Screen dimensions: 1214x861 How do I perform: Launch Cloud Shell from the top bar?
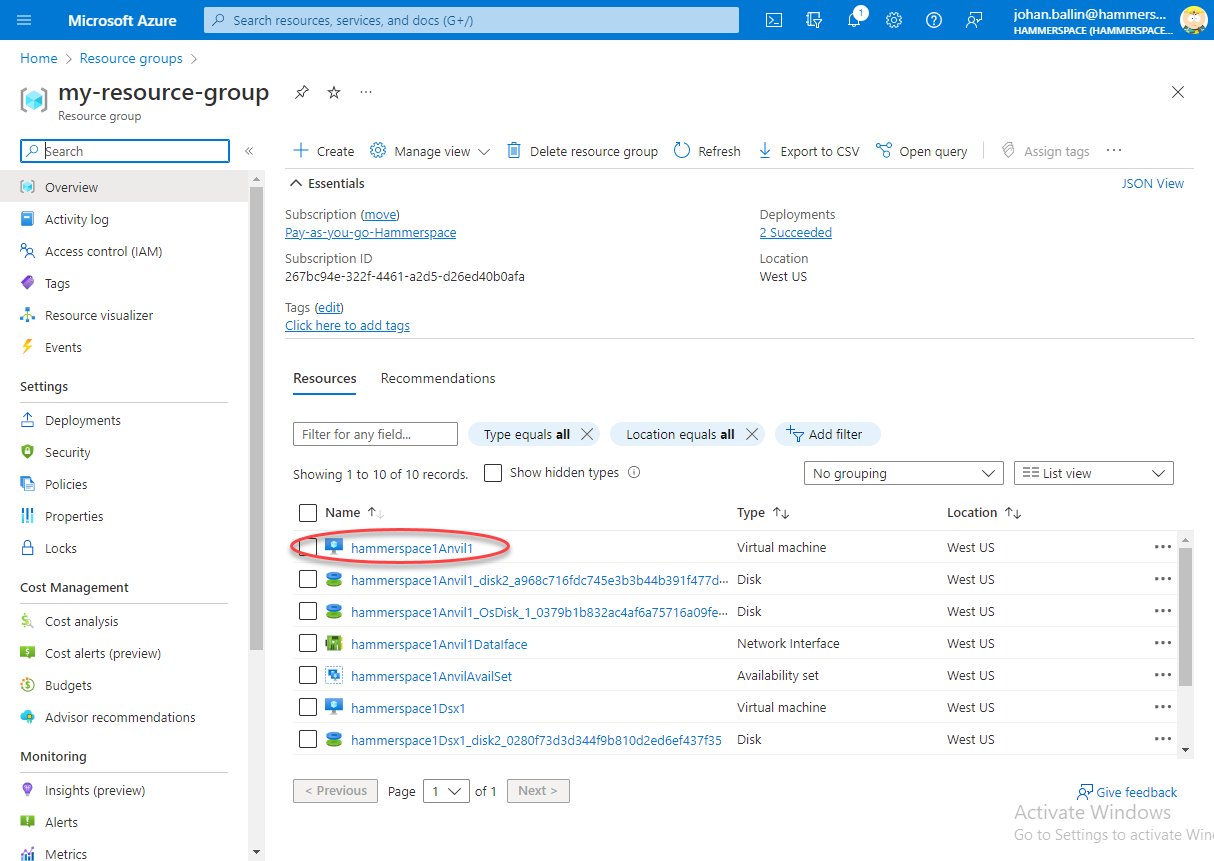point(774,20)
